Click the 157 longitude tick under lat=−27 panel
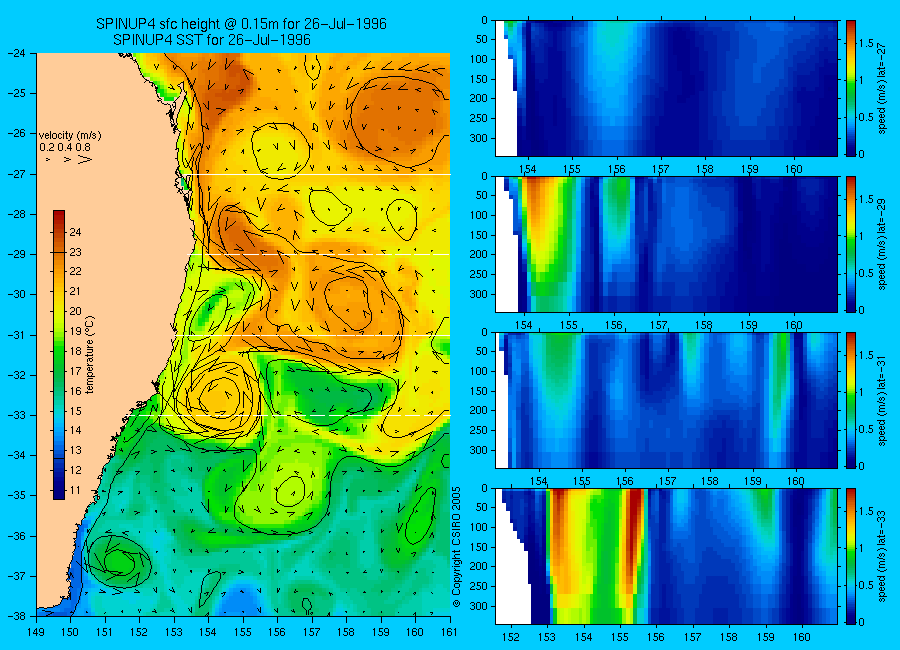Image resolution: width=900 pixels, height=650 pixels. click(661, 169)
